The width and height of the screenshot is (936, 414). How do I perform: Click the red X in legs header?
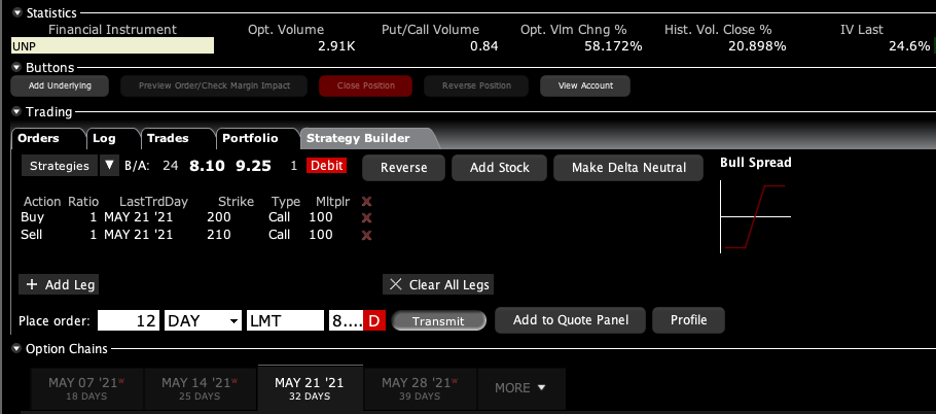click(366, 201)
